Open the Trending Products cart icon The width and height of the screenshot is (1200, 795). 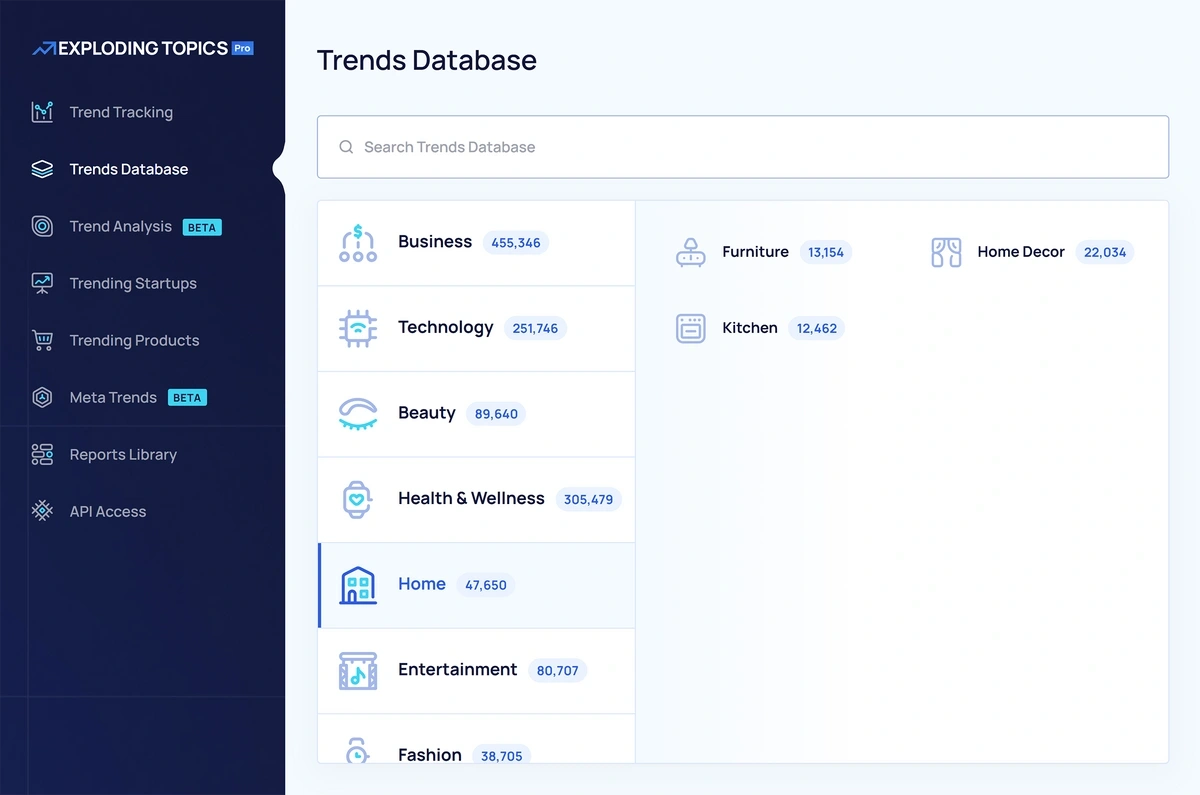42,340
